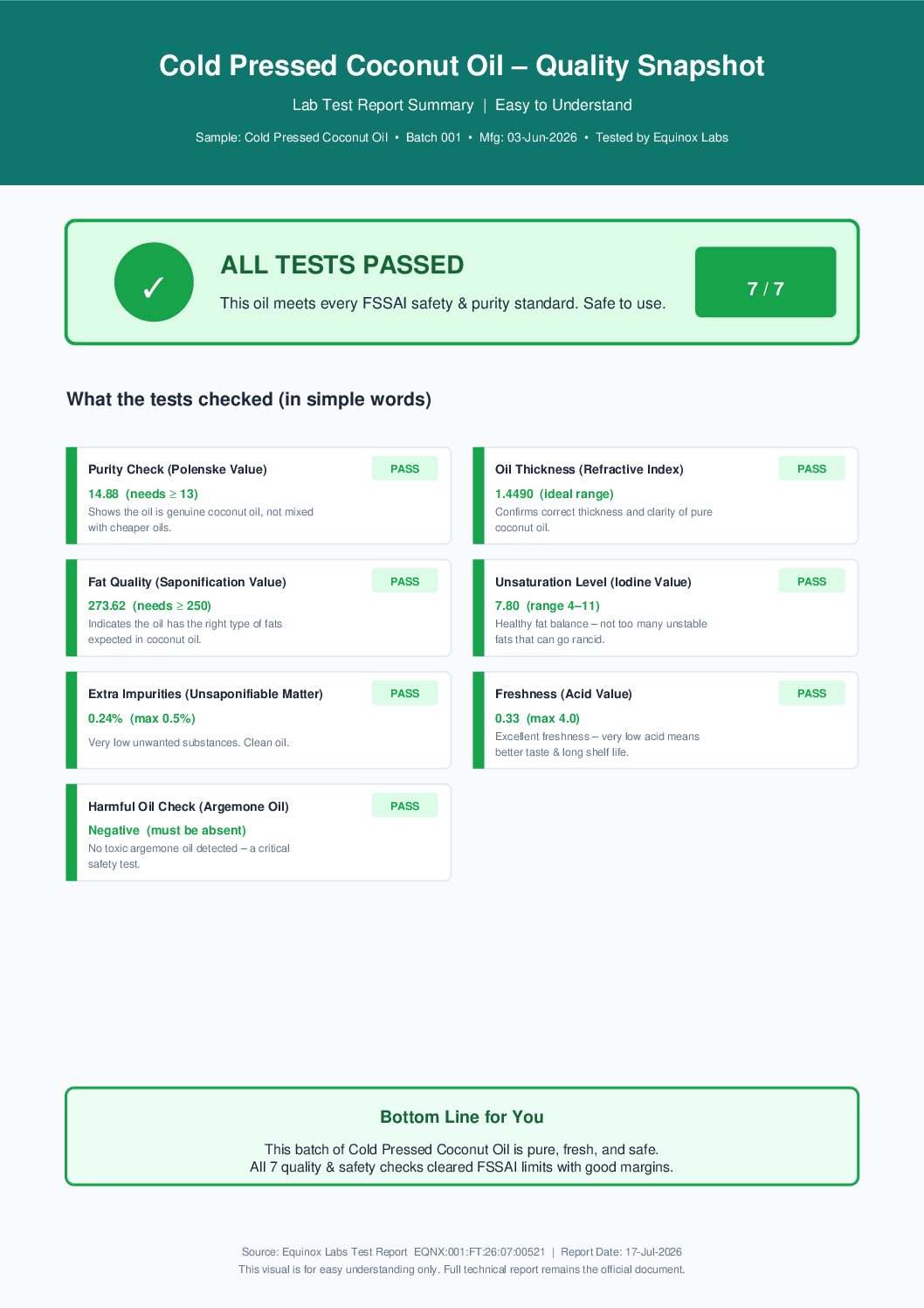Click the 7 / 7 score badge
Image resolution: width=924 pixels, height=1308 pixels.
[765, 282]
